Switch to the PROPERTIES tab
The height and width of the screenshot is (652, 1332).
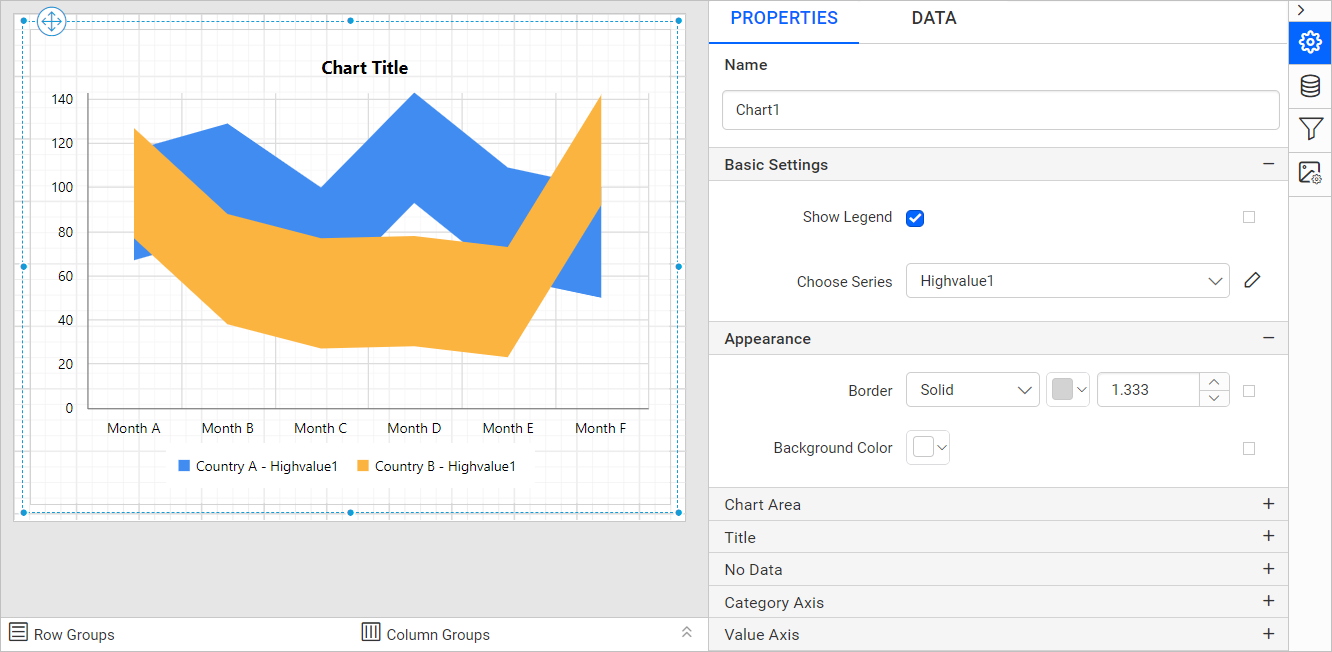click(x=784, y=18)
